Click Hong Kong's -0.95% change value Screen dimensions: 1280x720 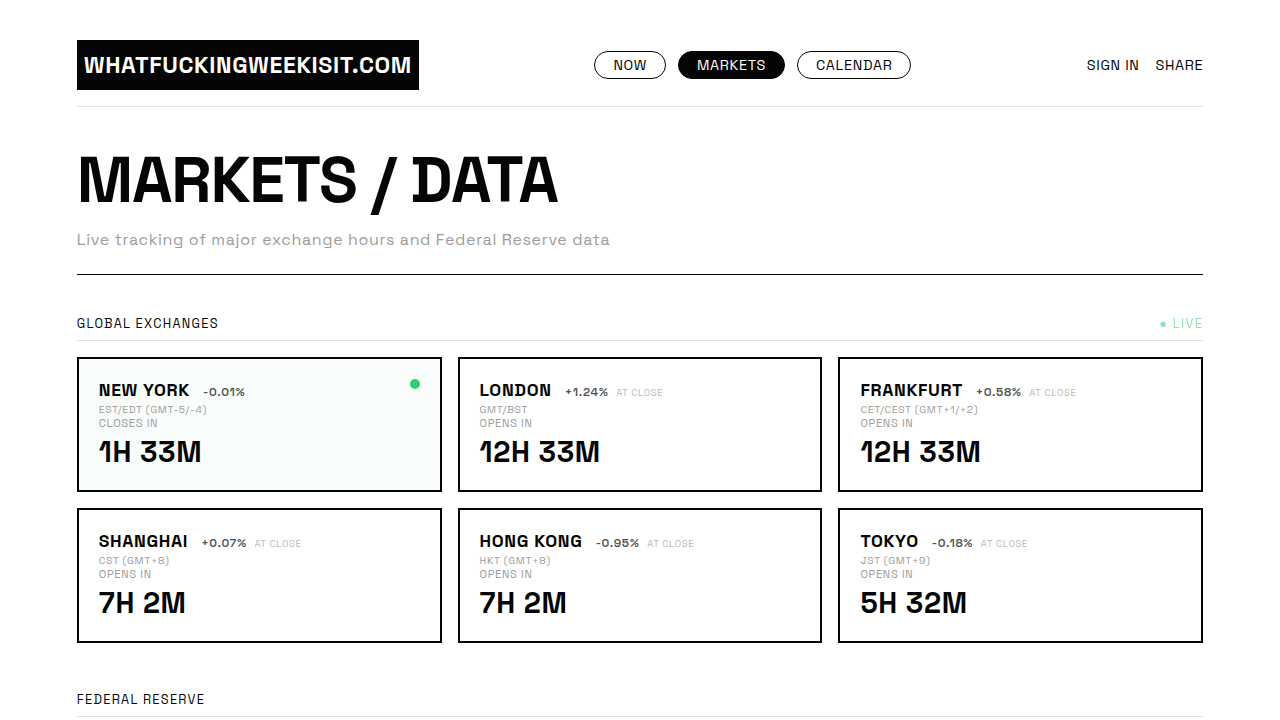(617, 543)
